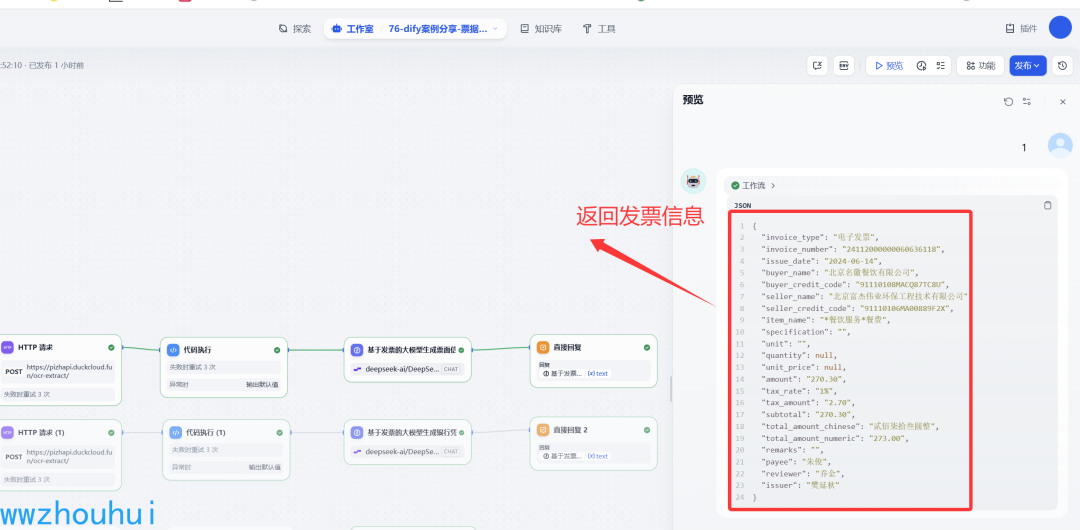Viewport: 1080px width, 530px height.
Task: Click the chatbot robot avatar in preview
Action: tap(693, 181)
